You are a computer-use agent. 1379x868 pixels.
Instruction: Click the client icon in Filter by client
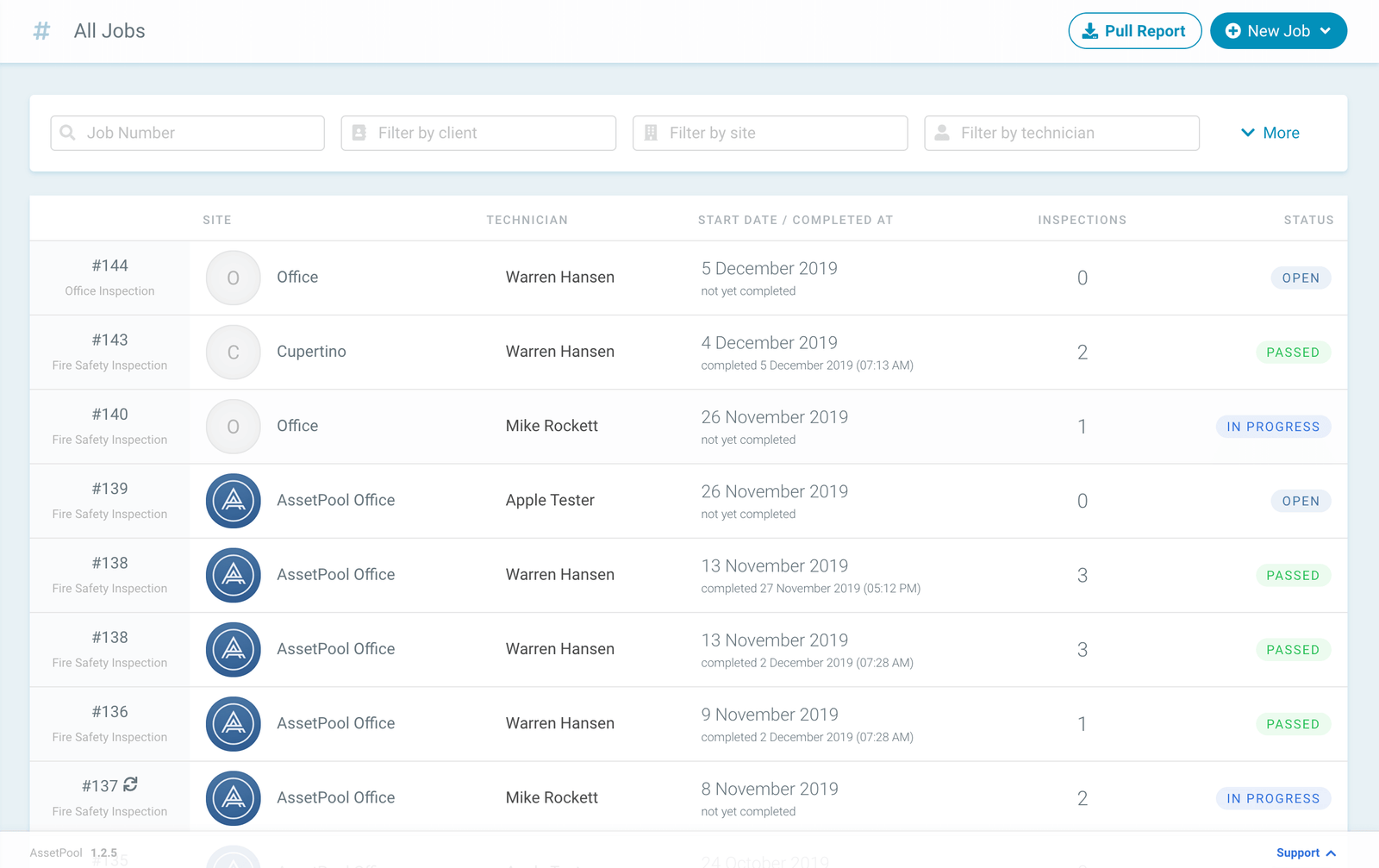(359, 133)
